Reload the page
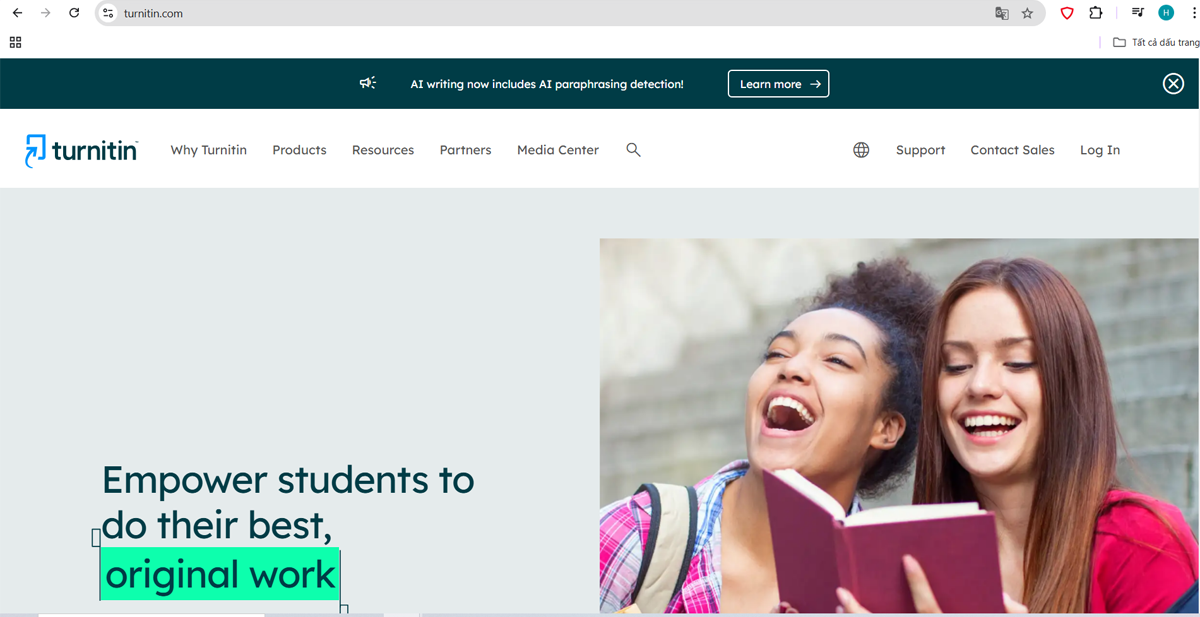 [74, 13]
